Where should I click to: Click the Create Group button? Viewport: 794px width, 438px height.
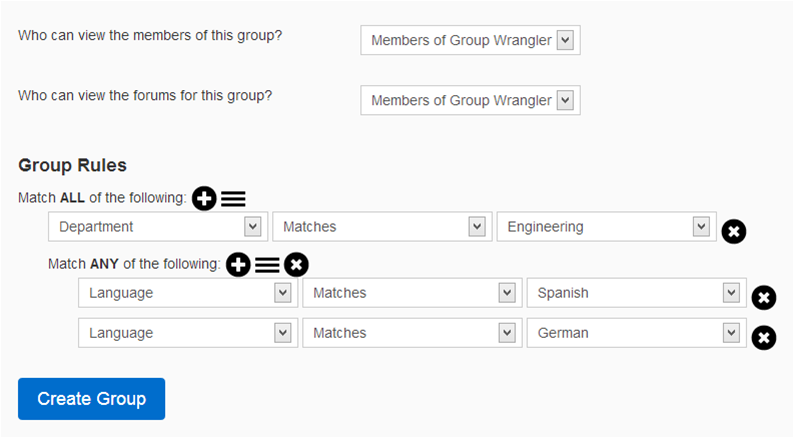(x=91, y=399)
